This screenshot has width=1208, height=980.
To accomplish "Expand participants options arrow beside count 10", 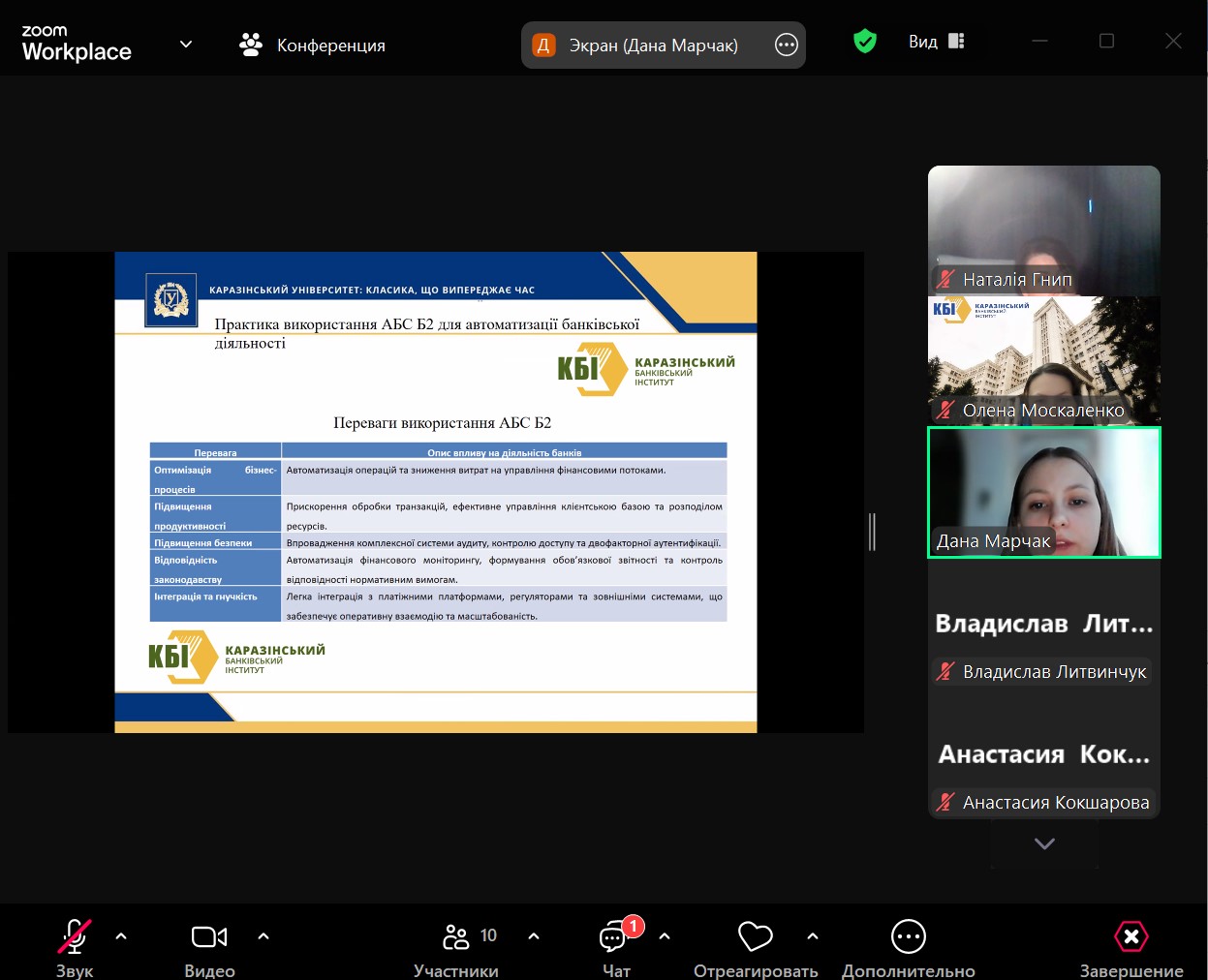I will [x=534, y=936].
